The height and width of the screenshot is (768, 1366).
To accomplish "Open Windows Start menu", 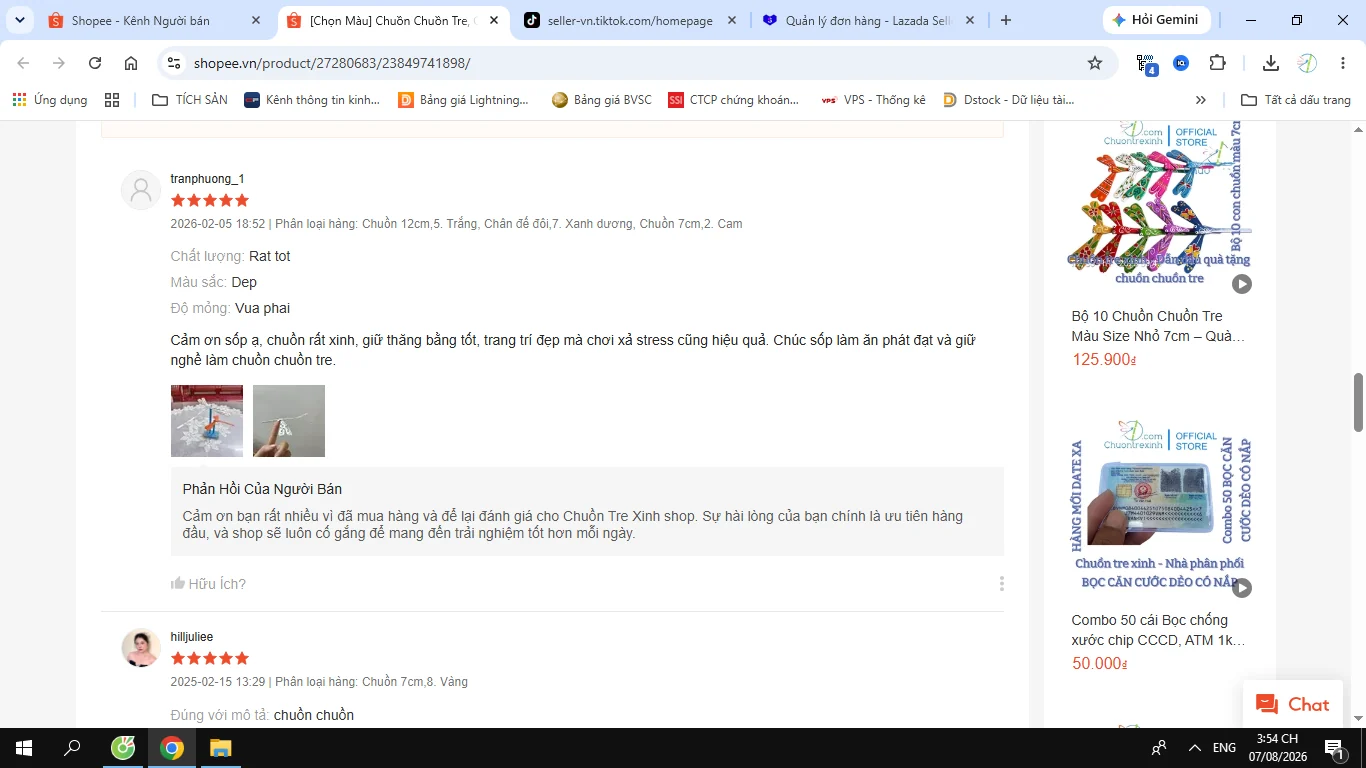I will click(x=23, y=748).
